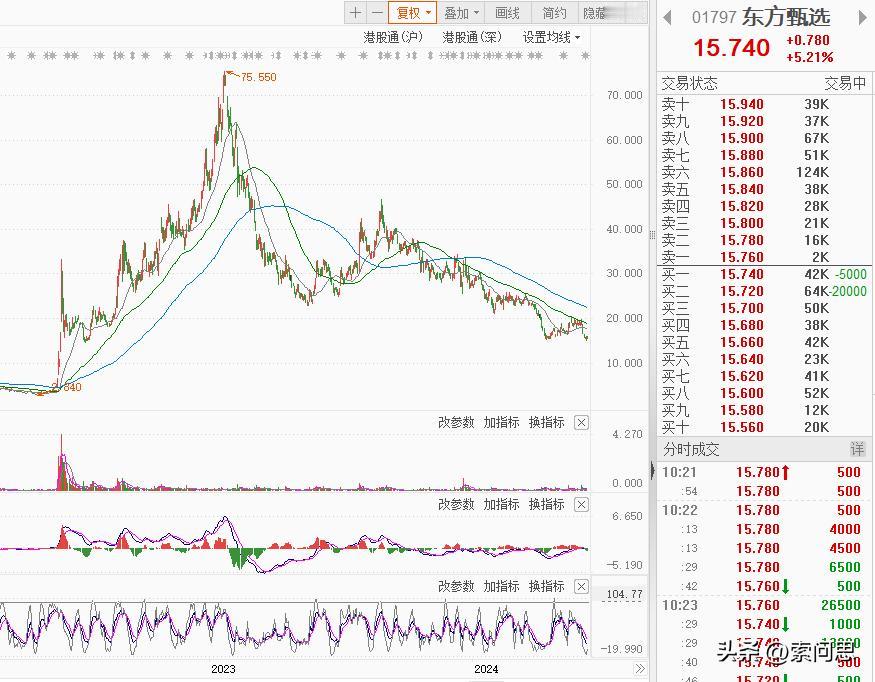875x682 pixels.
Task: Click 换指标 in MACD panel
Action: [546, 505]
